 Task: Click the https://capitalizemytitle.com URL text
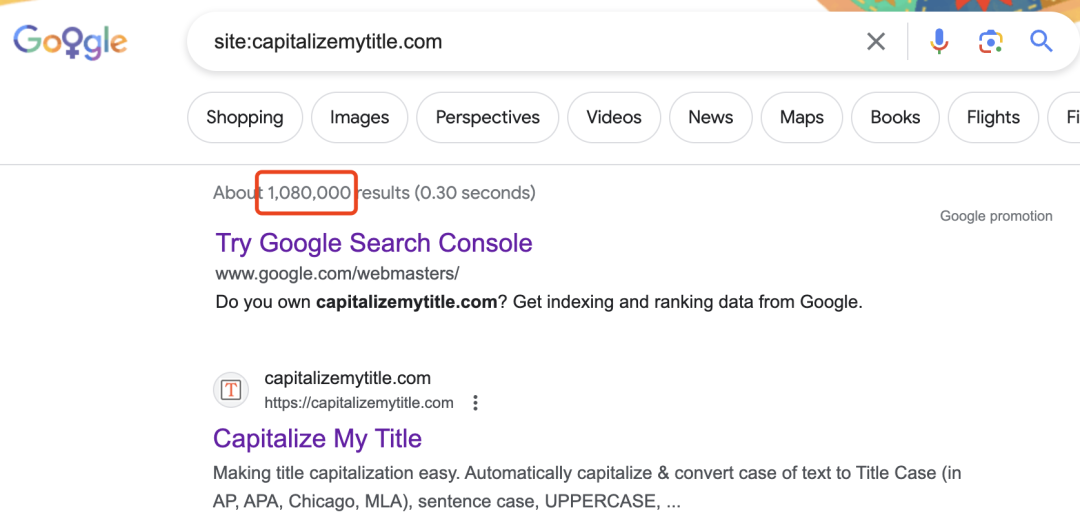[359, 403]
